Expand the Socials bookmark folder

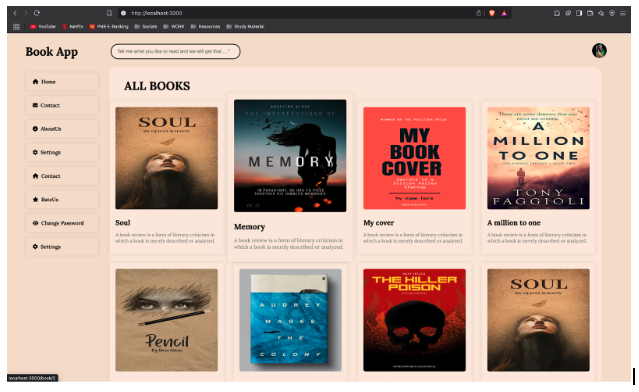[x=146, y=26]
